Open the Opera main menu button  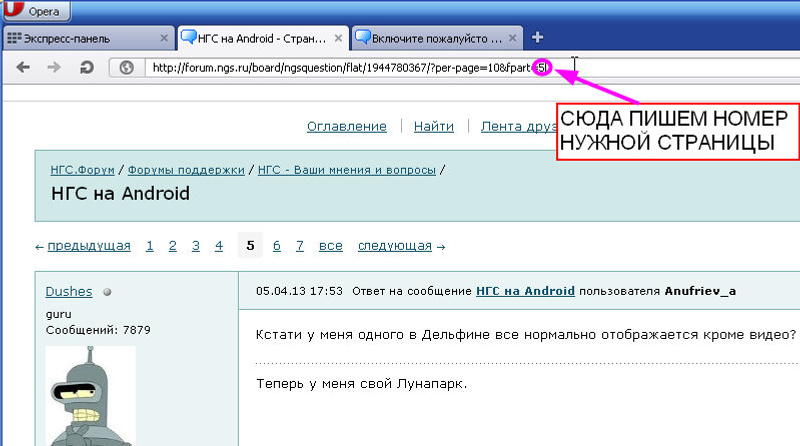36,11
